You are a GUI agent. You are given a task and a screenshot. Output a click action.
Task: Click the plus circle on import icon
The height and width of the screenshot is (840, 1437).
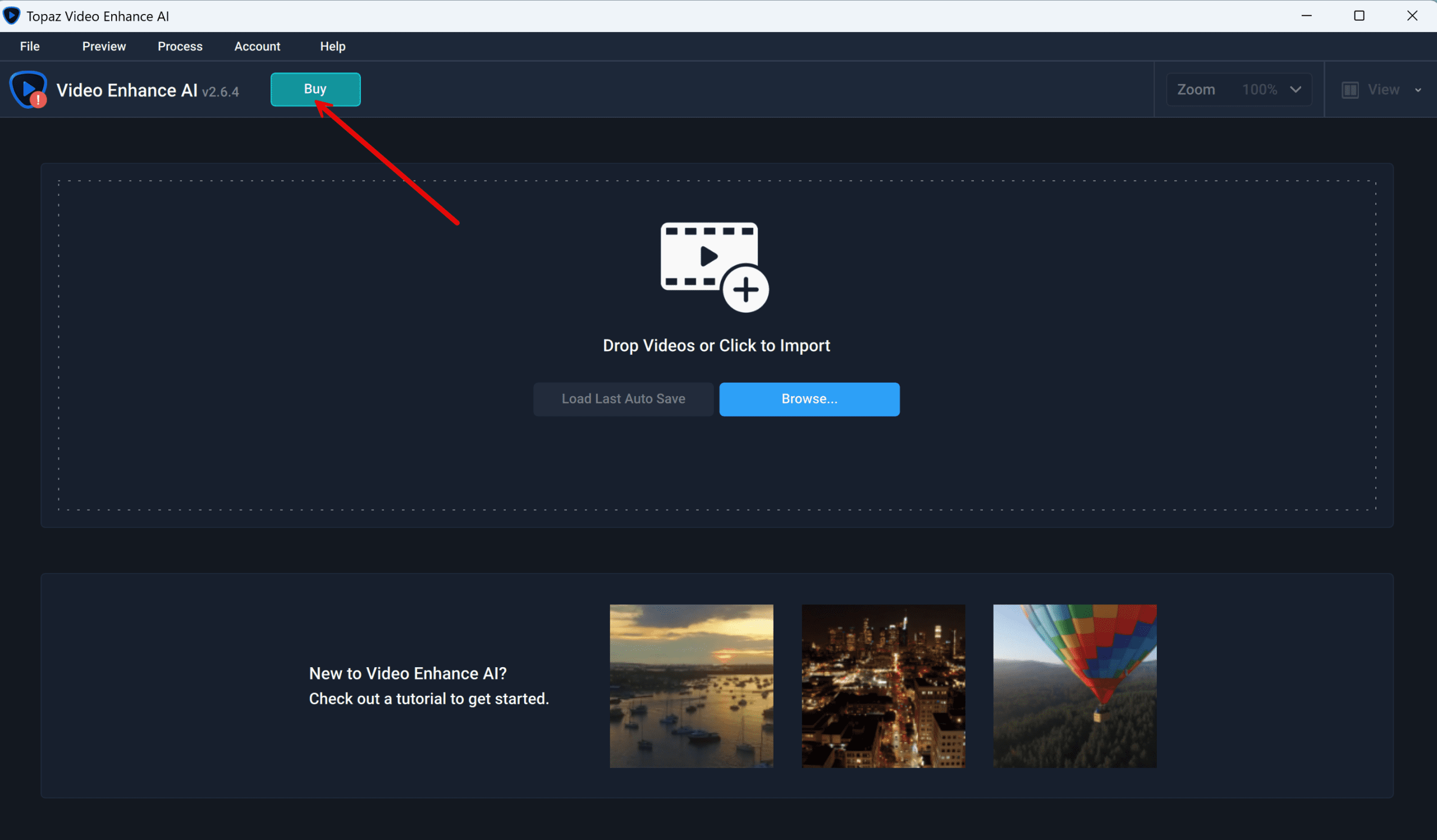tap(745, 290)
